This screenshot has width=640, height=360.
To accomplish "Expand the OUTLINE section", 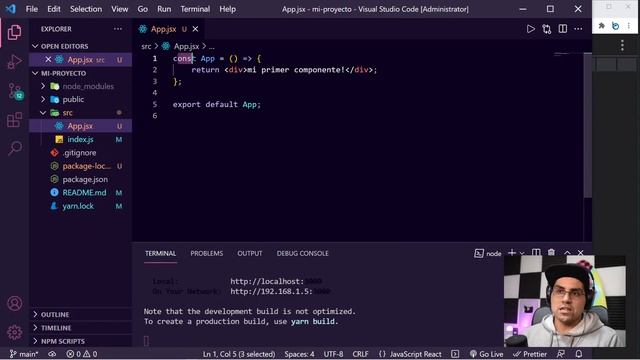I will [x=80, y=315].
